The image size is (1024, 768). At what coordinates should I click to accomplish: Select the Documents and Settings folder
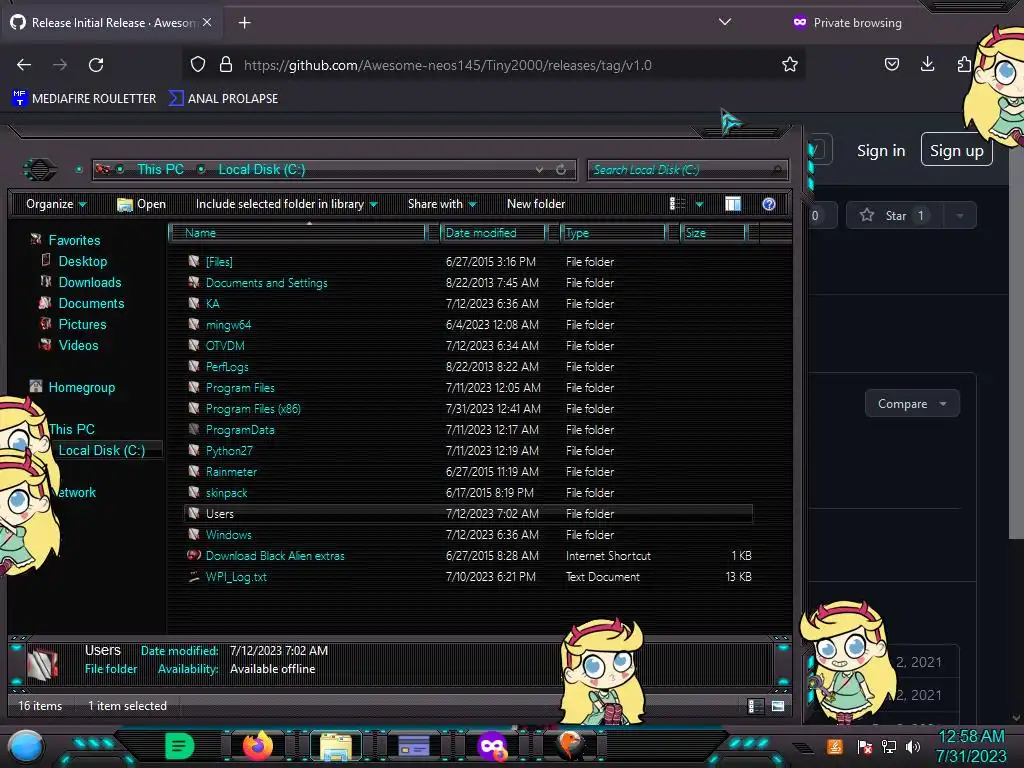tap(266, 283)
